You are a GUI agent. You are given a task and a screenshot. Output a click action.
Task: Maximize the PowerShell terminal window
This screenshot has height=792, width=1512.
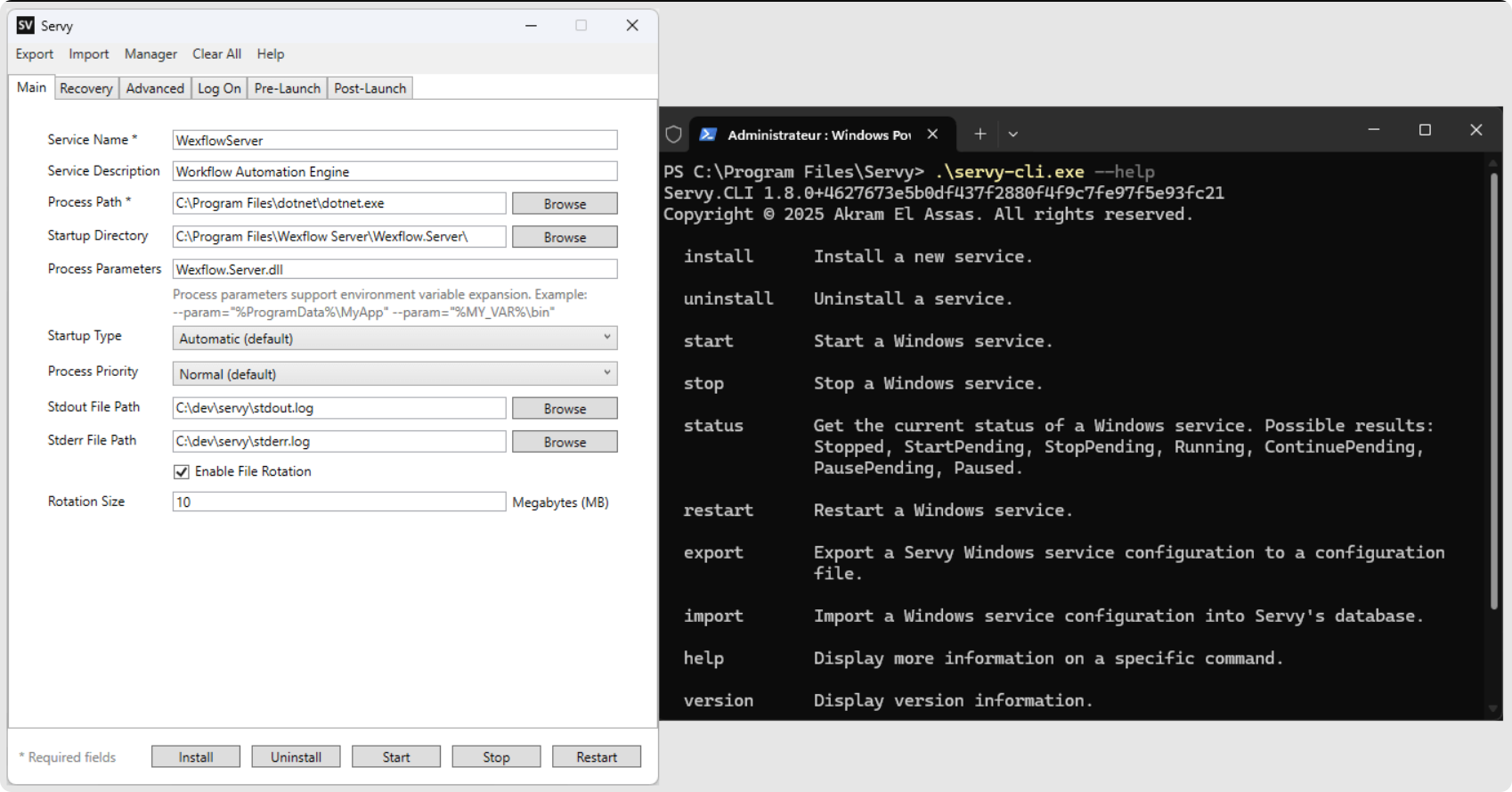[x=1425, y=130]
